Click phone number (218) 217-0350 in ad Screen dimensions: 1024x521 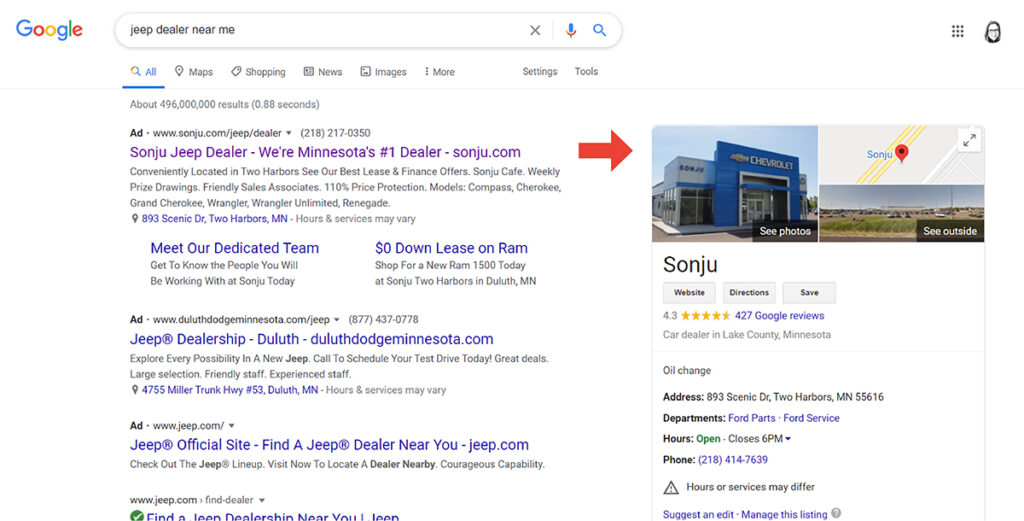[335, 133]
